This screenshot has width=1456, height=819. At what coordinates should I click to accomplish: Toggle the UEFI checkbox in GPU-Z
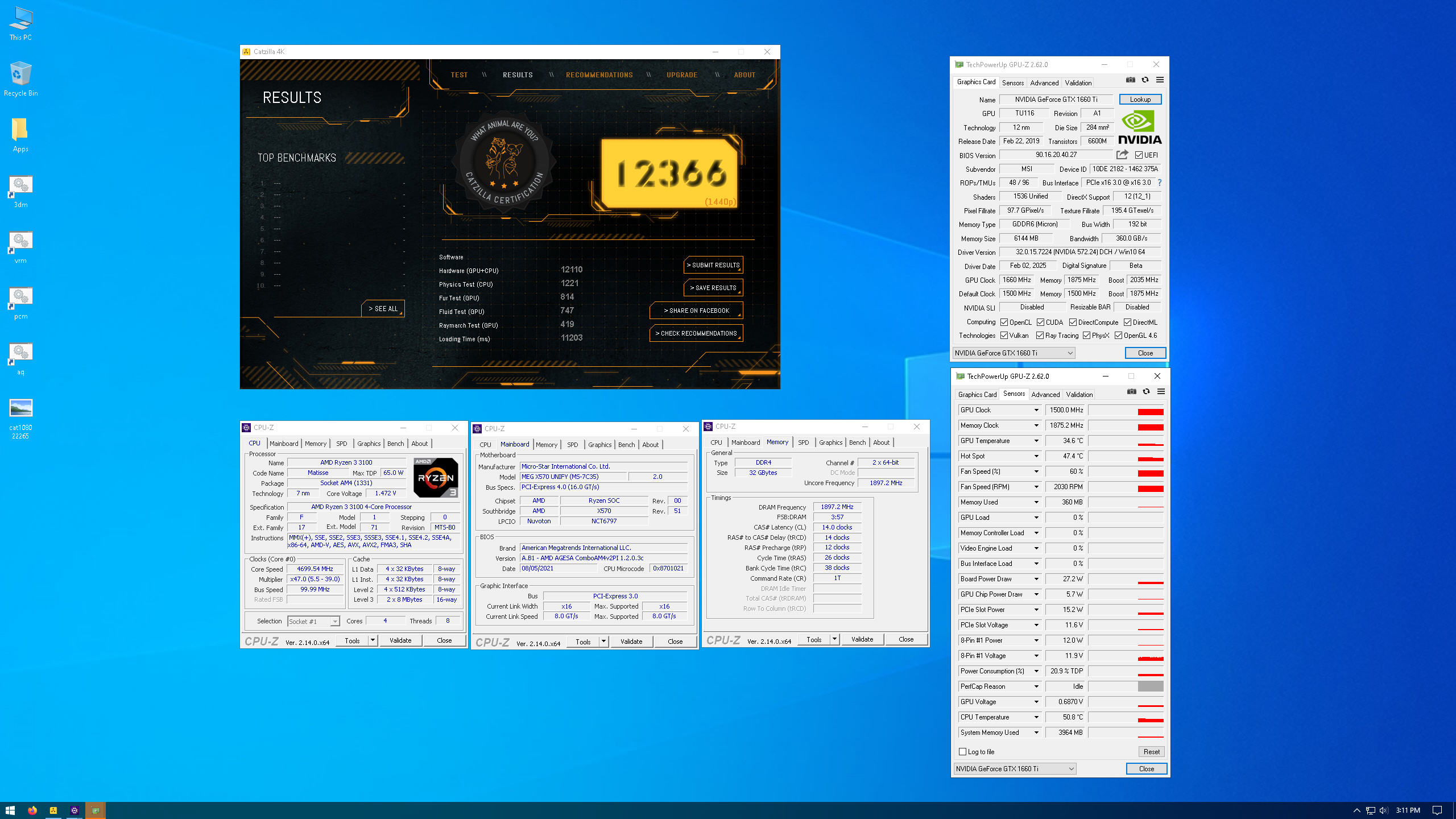tap(1139, 155)
